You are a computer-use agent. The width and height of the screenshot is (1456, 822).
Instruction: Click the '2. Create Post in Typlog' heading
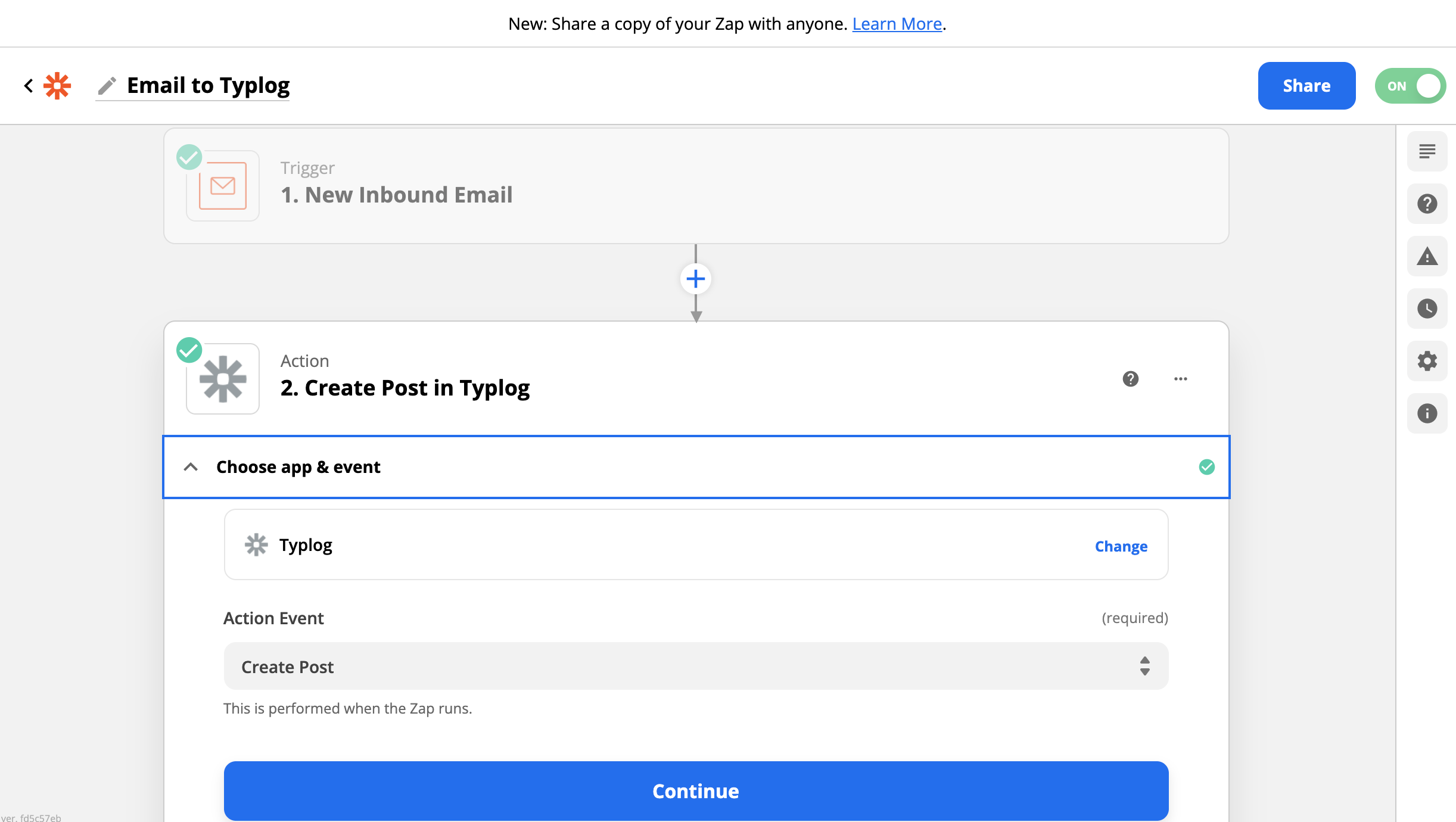[405, 388]
